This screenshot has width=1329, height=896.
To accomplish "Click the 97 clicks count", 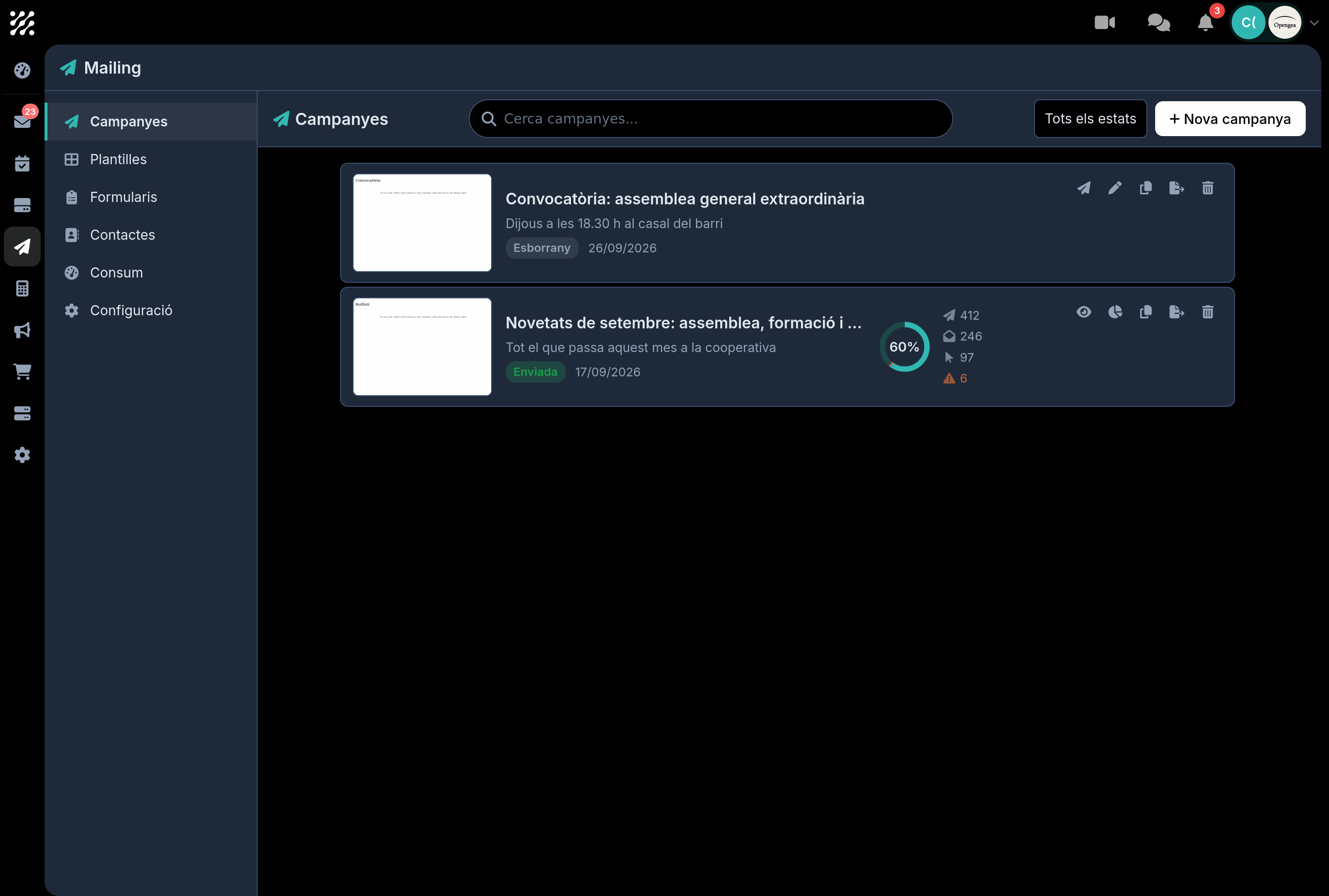I will tap(959, 358).
